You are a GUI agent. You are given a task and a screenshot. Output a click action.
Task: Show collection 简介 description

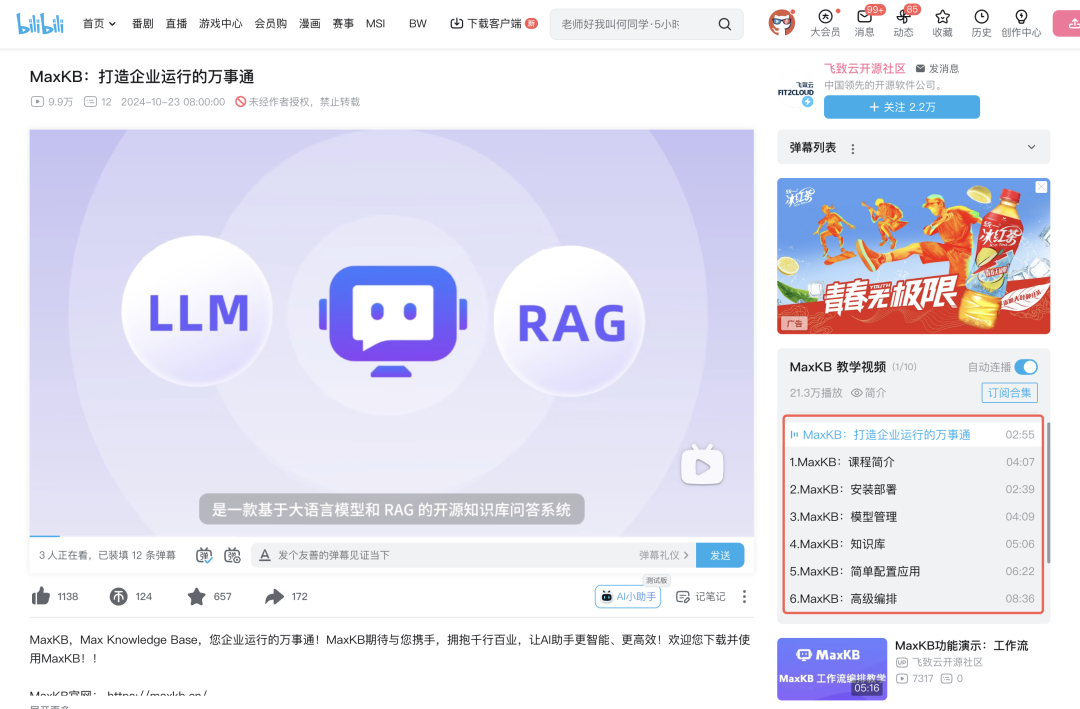point(869,393)
